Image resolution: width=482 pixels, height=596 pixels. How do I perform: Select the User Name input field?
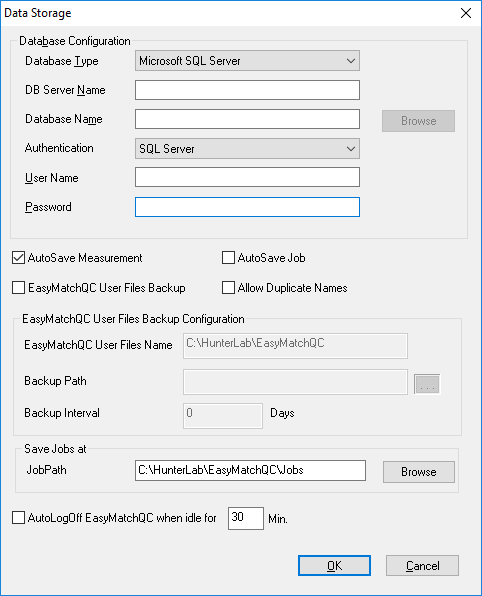(x=247, y=178)
